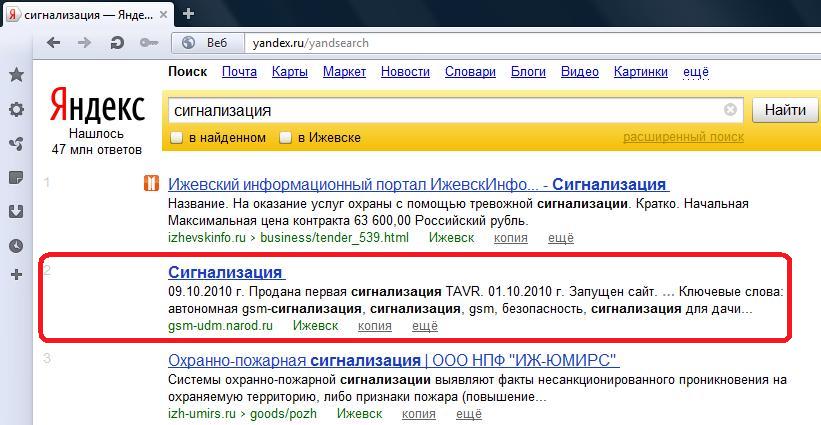The width and height of the screenshot is (821, 425).
Task: Open the Охранно-пожарная сигнализация ИЖ-ЮМИРС result
Action: click(394, 361)
